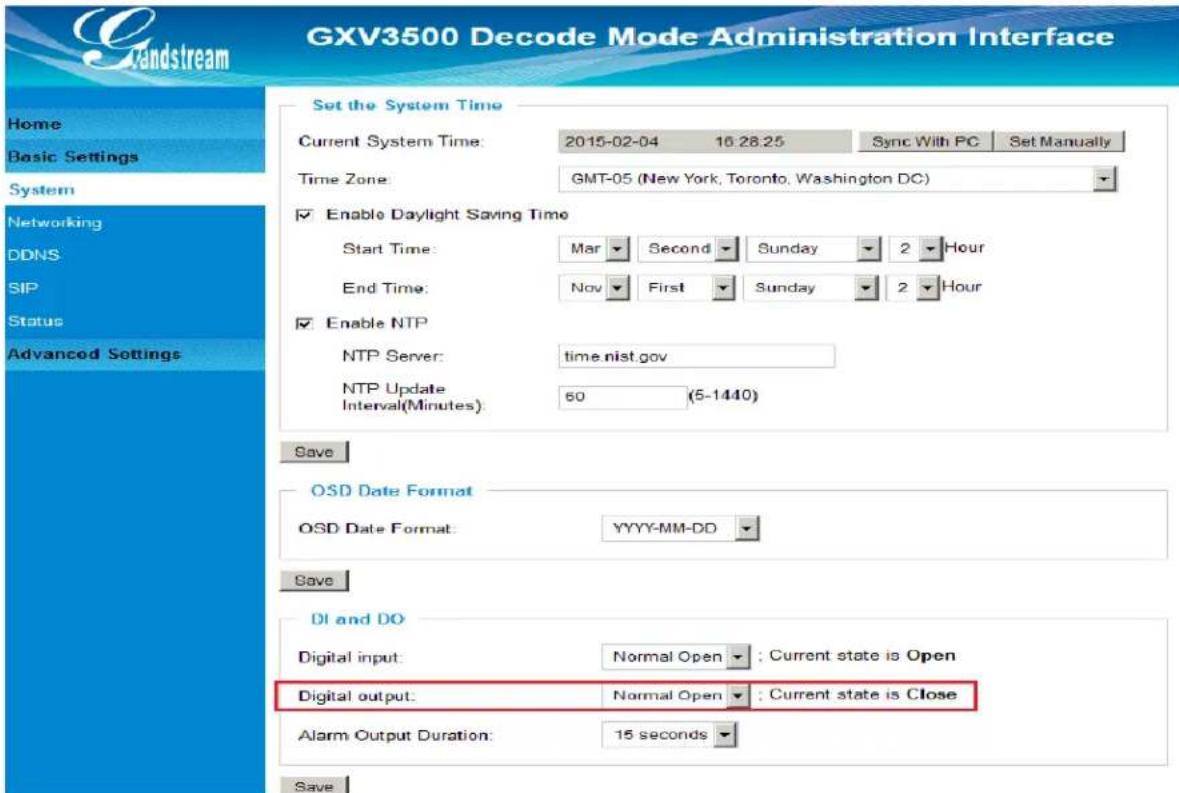Click the 'Set the System Time' heading
1179x793 pixels.
[x=407, y=105]
